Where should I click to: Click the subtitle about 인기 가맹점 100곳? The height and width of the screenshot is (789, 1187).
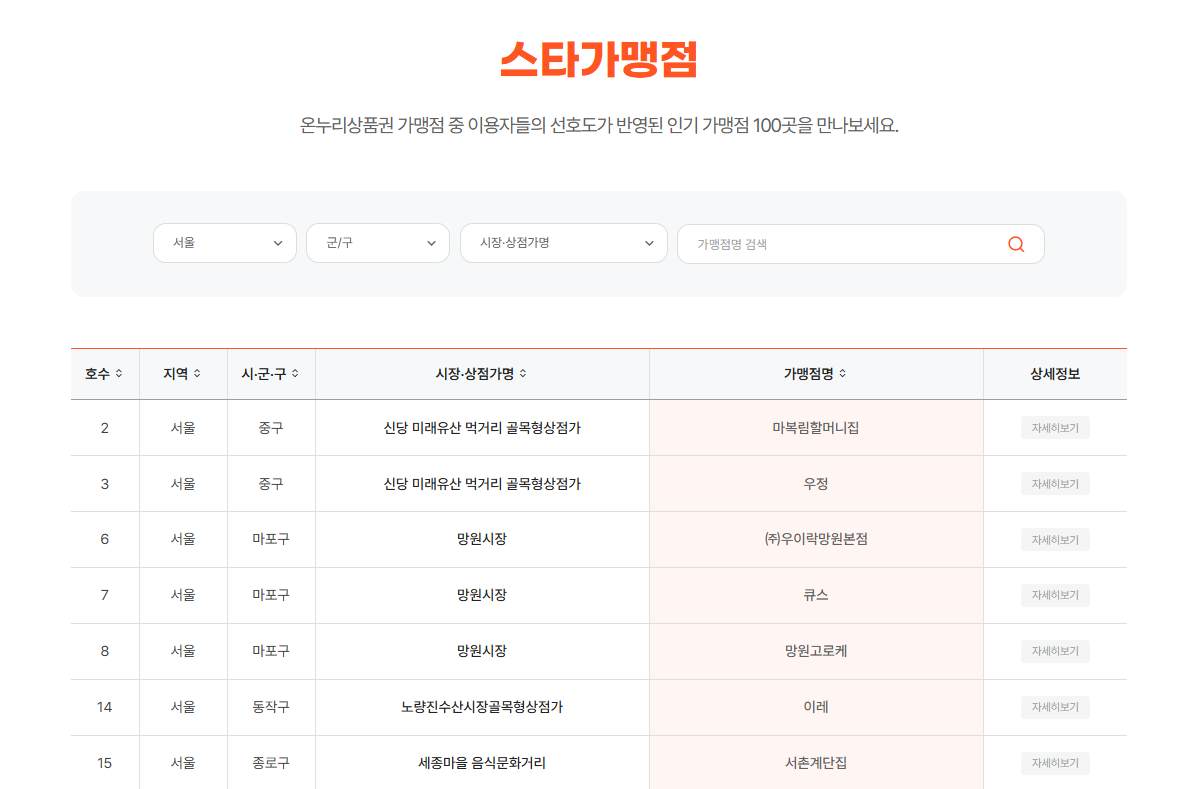coord(599,125)
